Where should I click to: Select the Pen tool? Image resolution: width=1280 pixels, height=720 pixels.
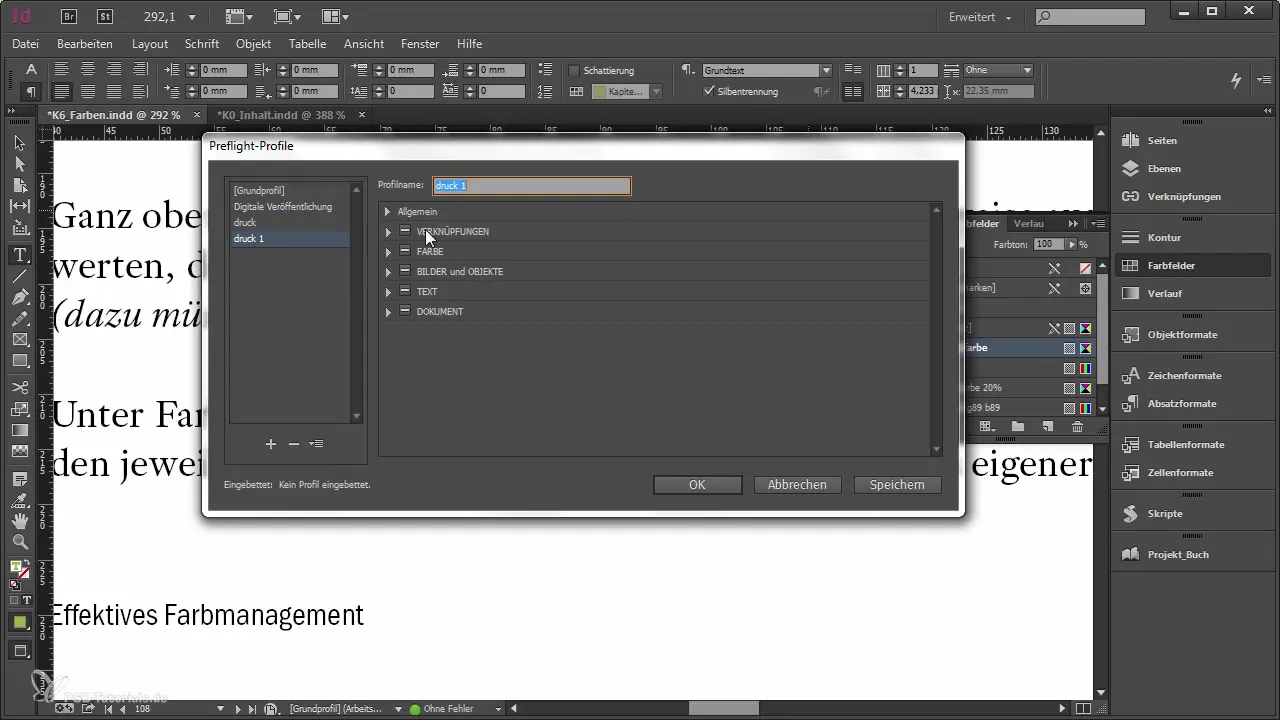pos(19,298)
